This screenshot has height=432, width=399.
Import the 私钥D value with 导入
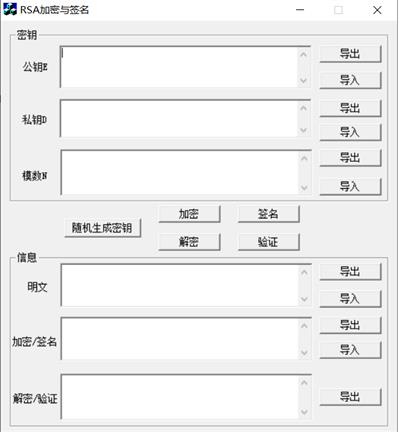(x=350, y=132)
